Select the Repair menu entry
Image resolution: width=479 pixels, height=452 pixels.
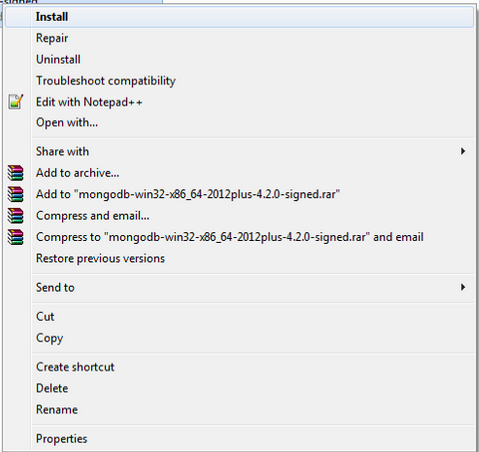point(239,38)
